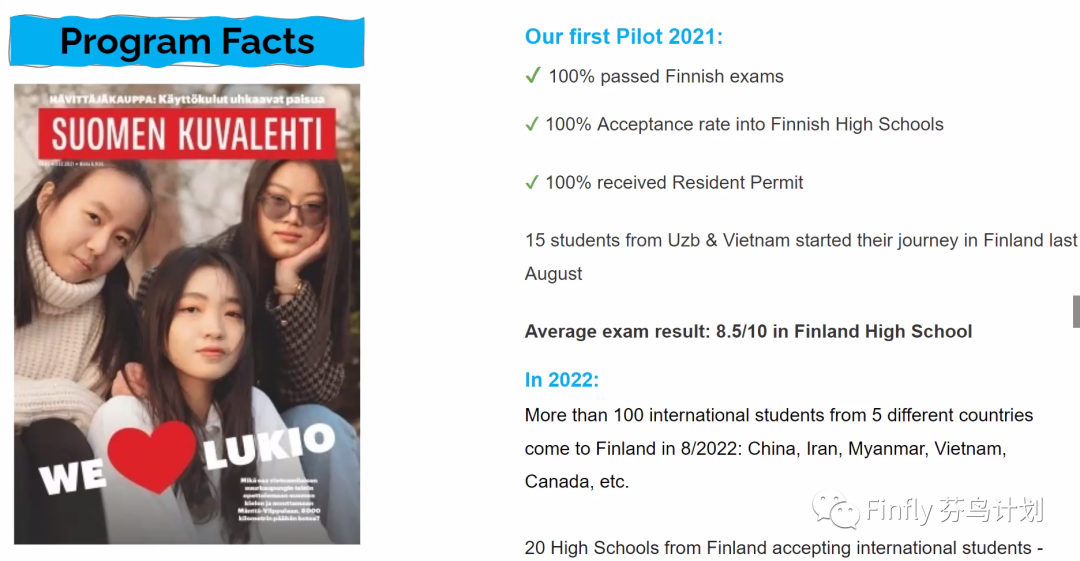The image size is (1080, 561).
Task: Click the 'More than 100 international students' paragraph
Action: pos(779,448)
